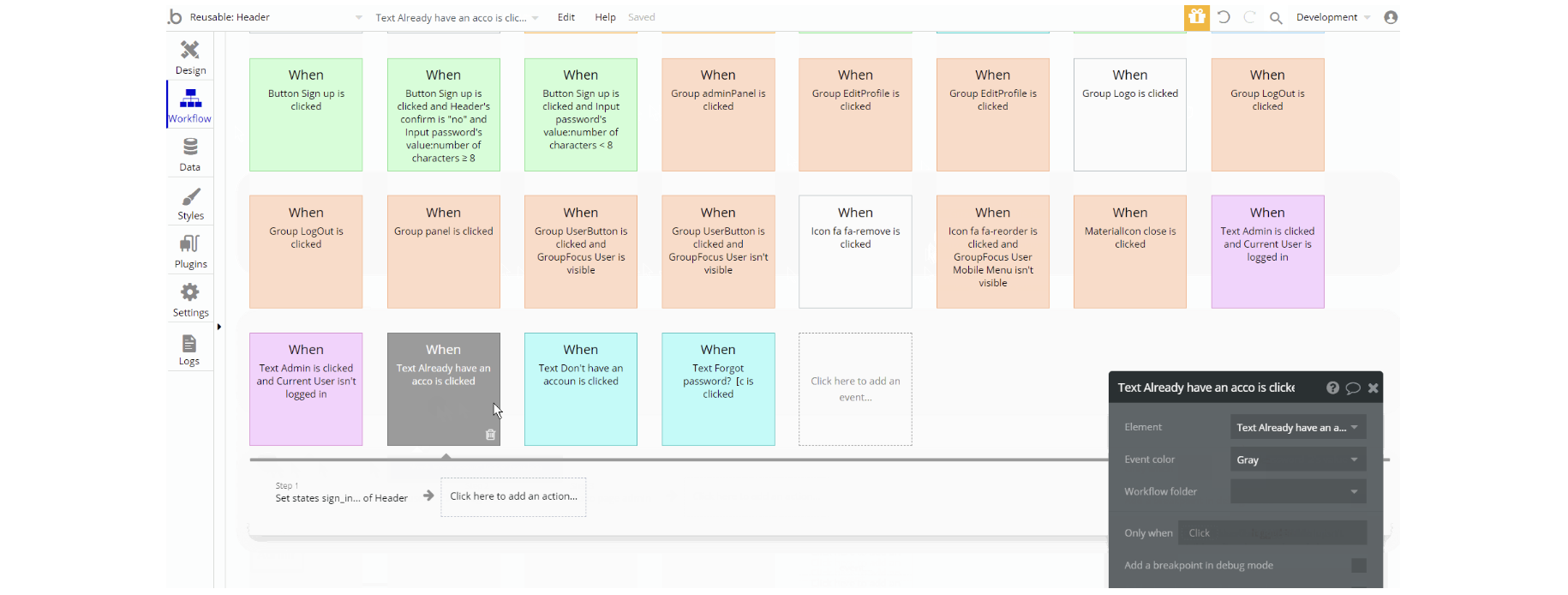The image size is (1568, 595).
Task: Select Group adminPanel is clicked event
Action: pos(718,115)
